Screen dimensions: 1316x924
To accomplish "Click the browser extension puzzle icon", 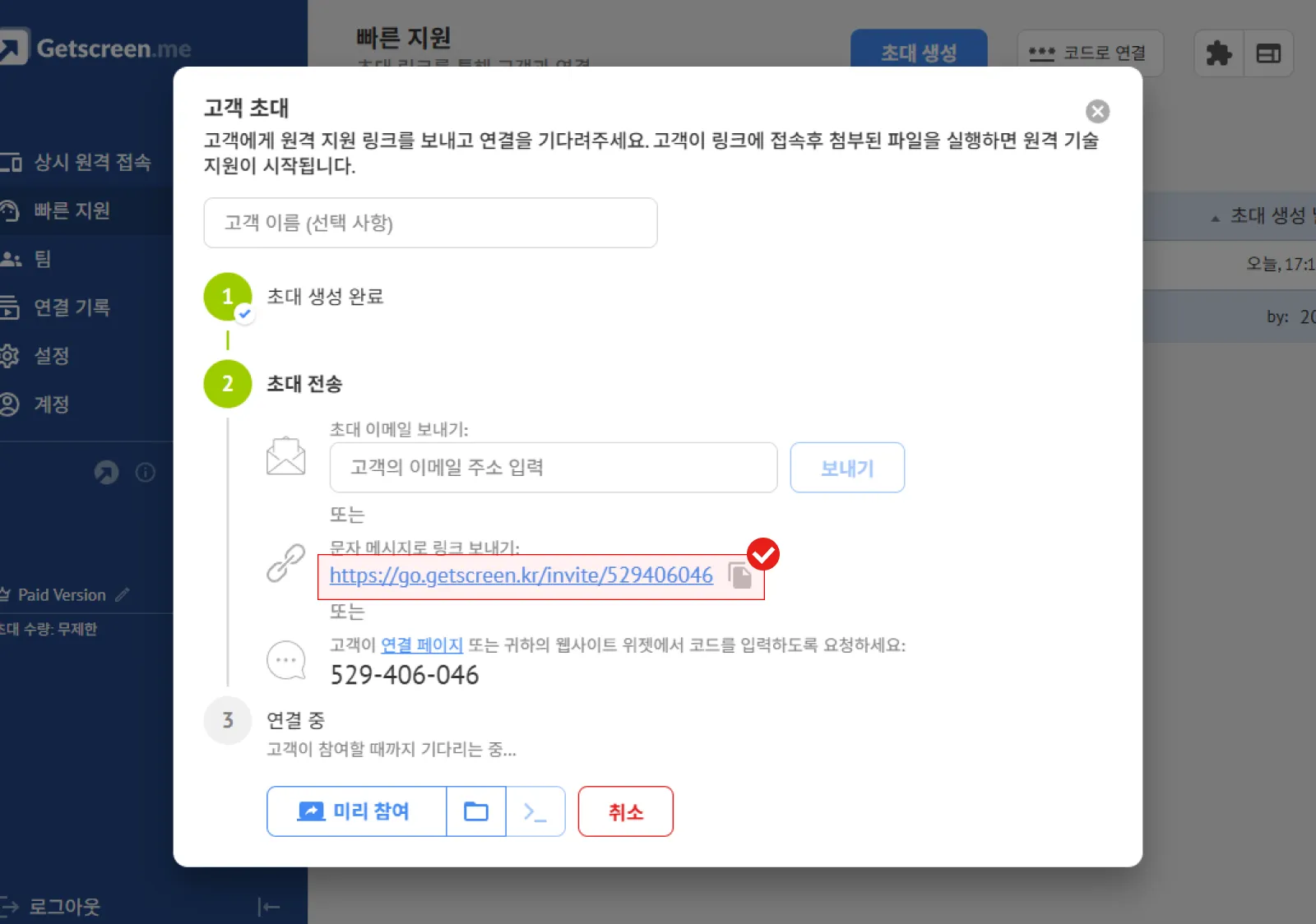I will coord(1218,53).
